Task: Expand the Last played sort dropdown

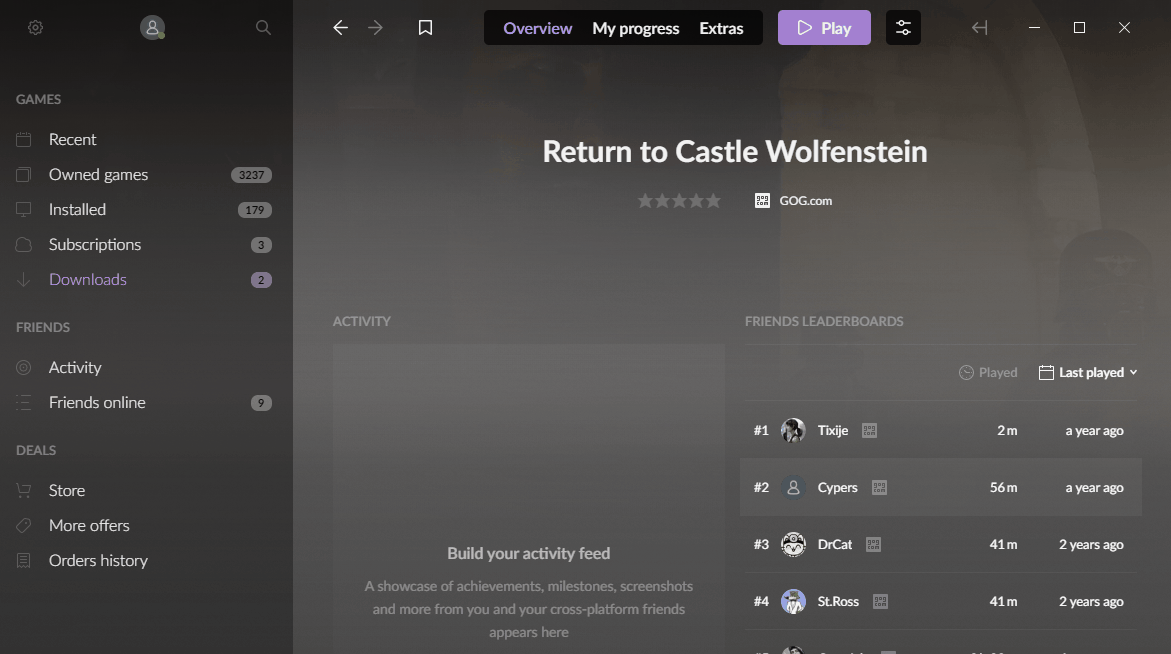Action: point(1088,373)
